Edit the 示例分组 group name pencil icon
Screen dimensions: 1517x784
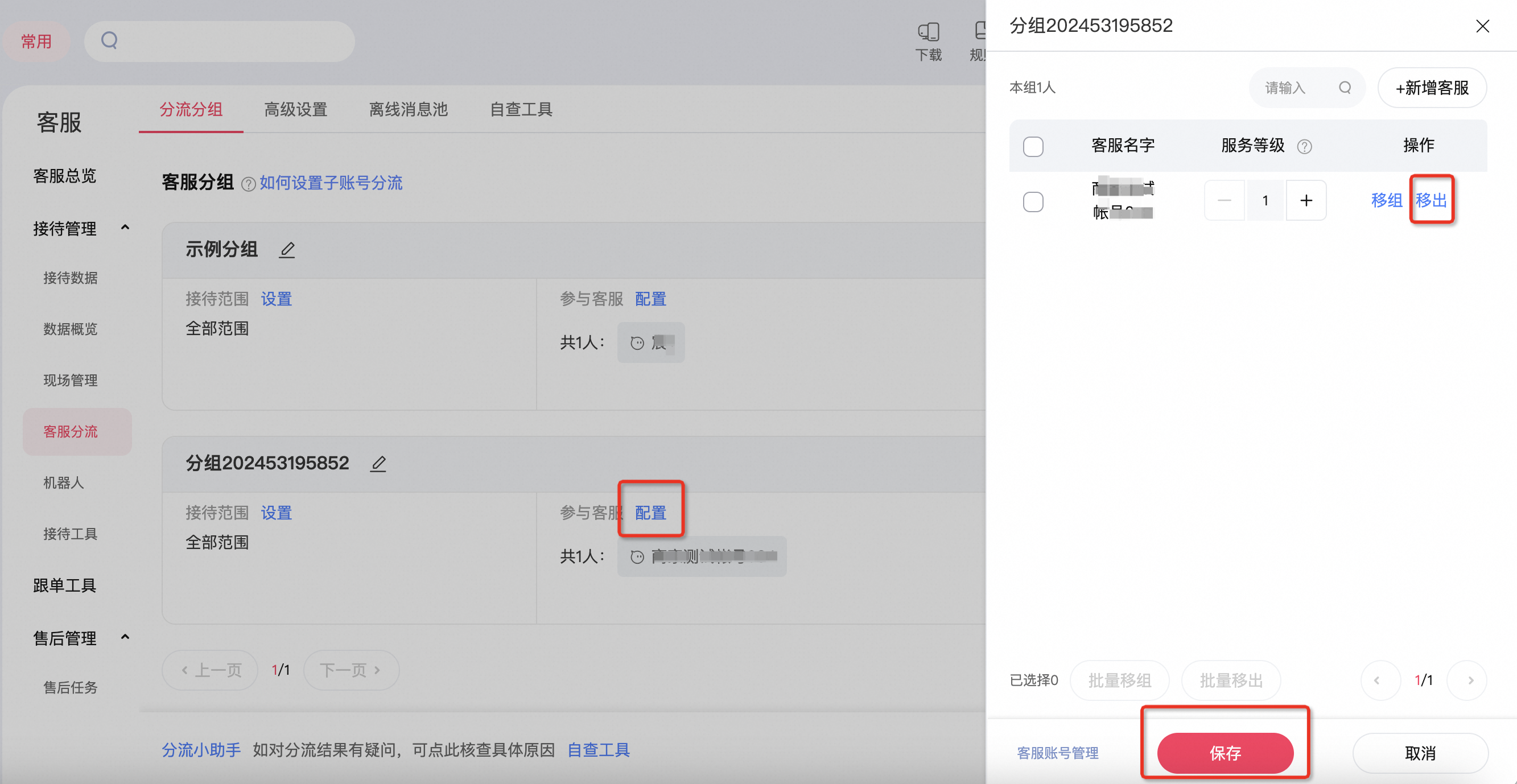287,250
